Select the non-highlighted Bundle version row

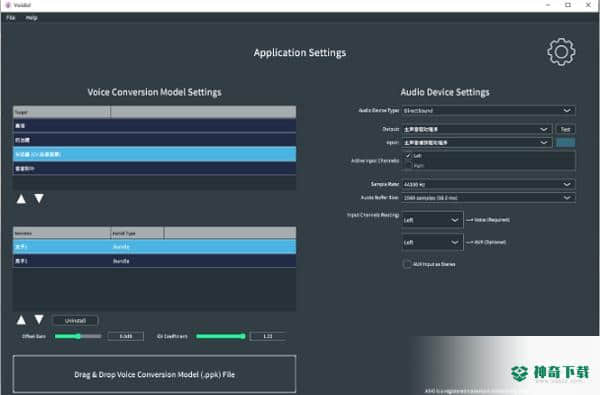[x=154, y=261]
